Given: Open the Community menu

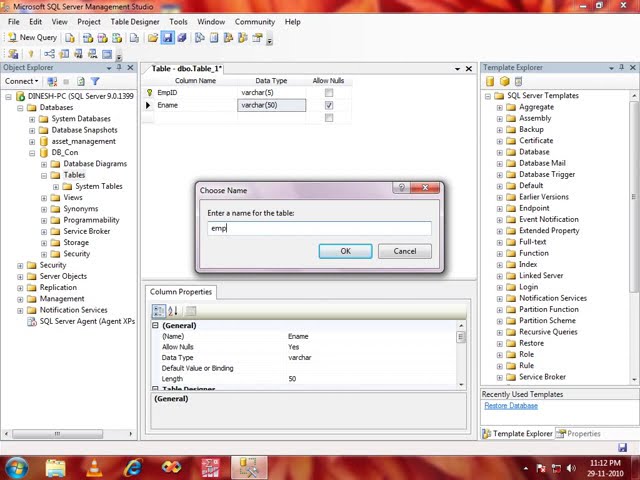Looking at the screenshot, I should 255,22.
